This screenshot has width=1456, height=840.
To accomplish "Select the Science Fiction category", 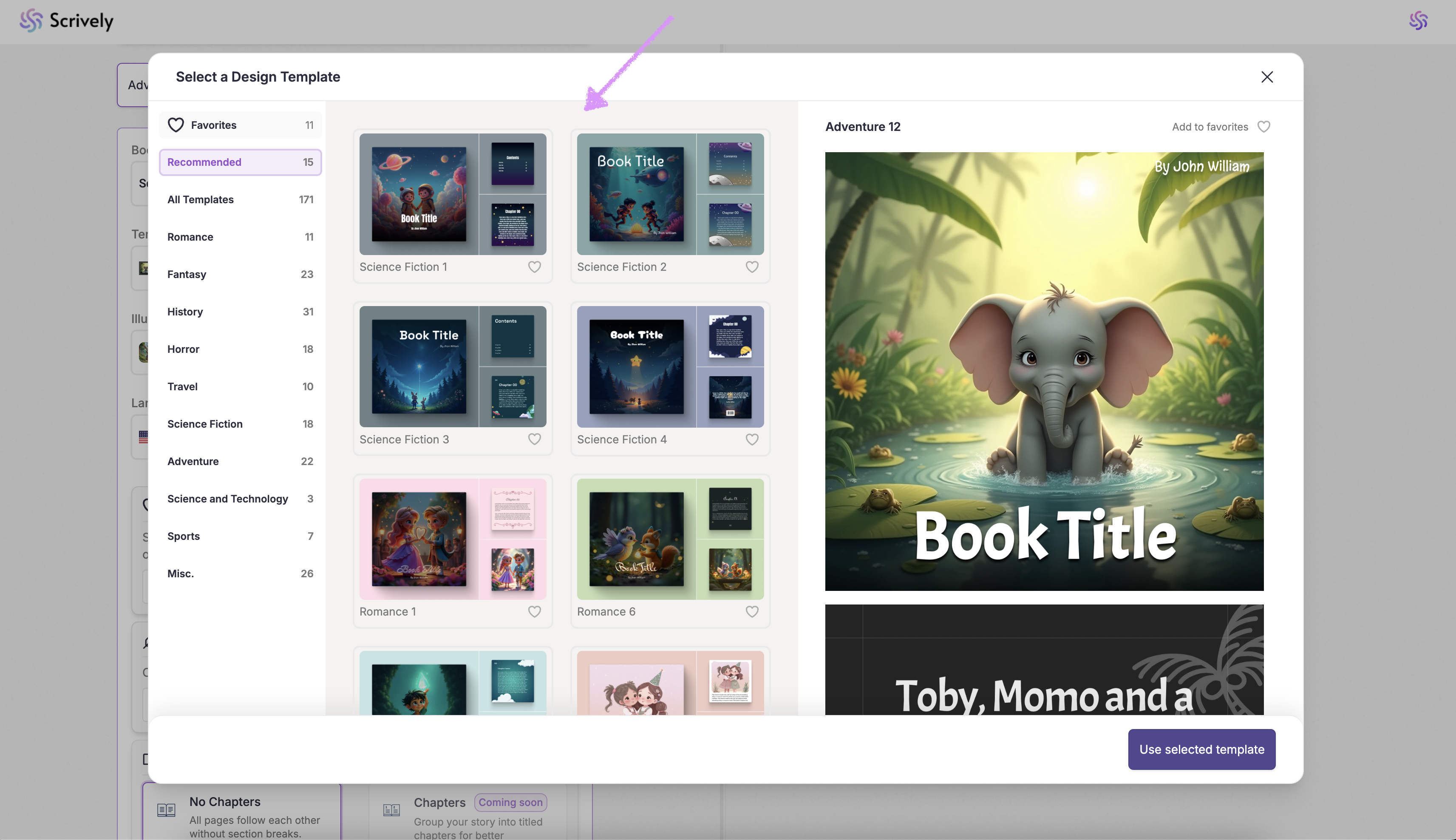I will (x=240, y=424).
